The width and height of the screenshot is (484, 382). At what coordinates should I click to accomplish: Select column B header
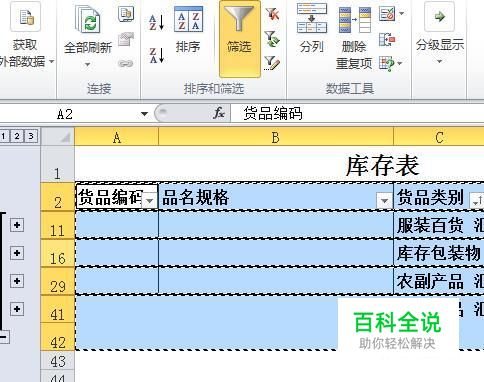coord(276,137)
